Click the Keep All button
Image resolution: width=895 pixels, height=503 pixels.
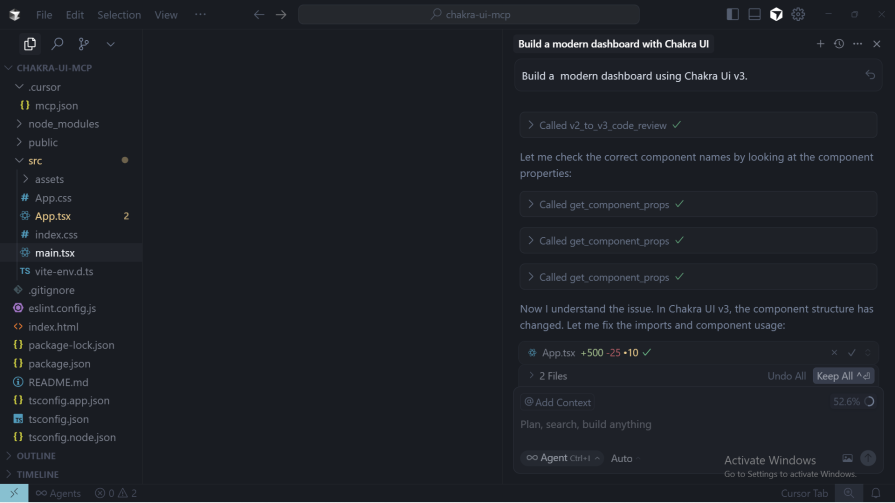pyautogui.click(x=843, y=376)
